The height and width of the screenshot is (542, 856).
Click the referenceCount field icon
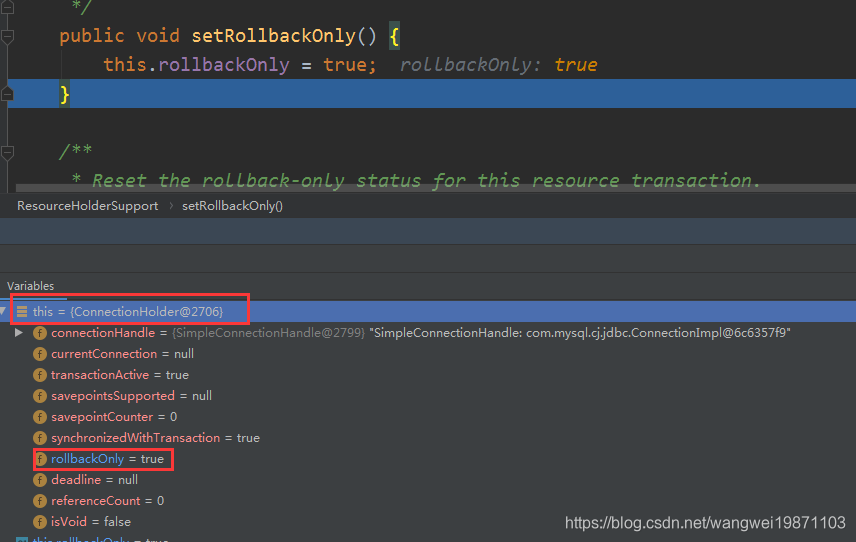(40, 501)
